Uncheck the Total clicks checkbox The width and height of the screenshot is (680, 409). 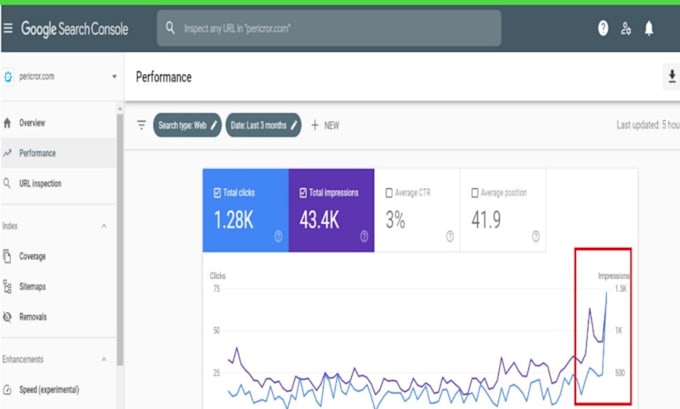tap(217, 193)
